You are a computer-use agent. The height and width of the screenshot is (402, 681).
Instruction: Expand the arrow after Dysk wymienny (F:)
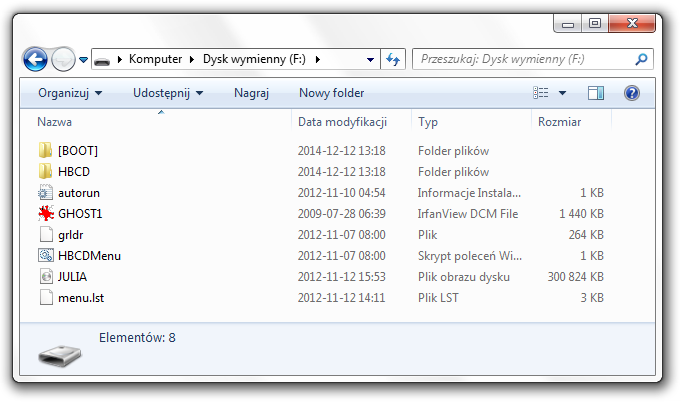coord(318,59)
